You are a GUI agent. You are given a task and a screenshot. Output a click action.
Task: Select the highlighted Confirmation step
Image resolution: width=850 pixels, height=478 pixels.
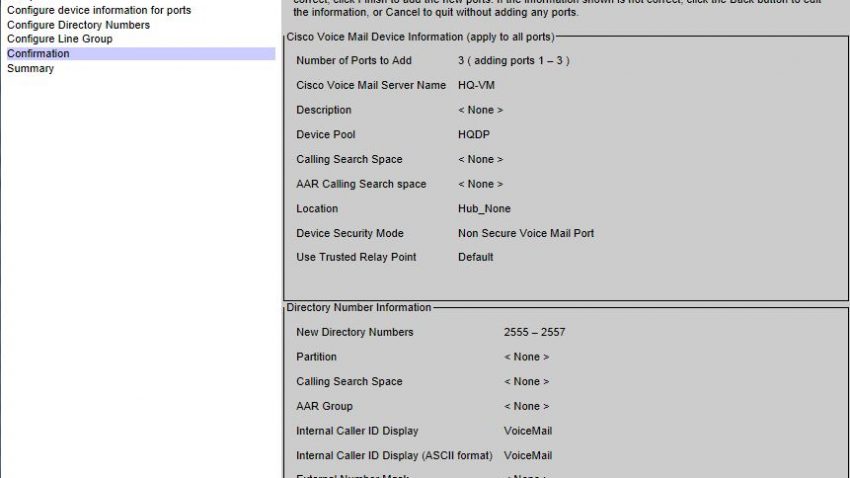click(x=38, y=54)
